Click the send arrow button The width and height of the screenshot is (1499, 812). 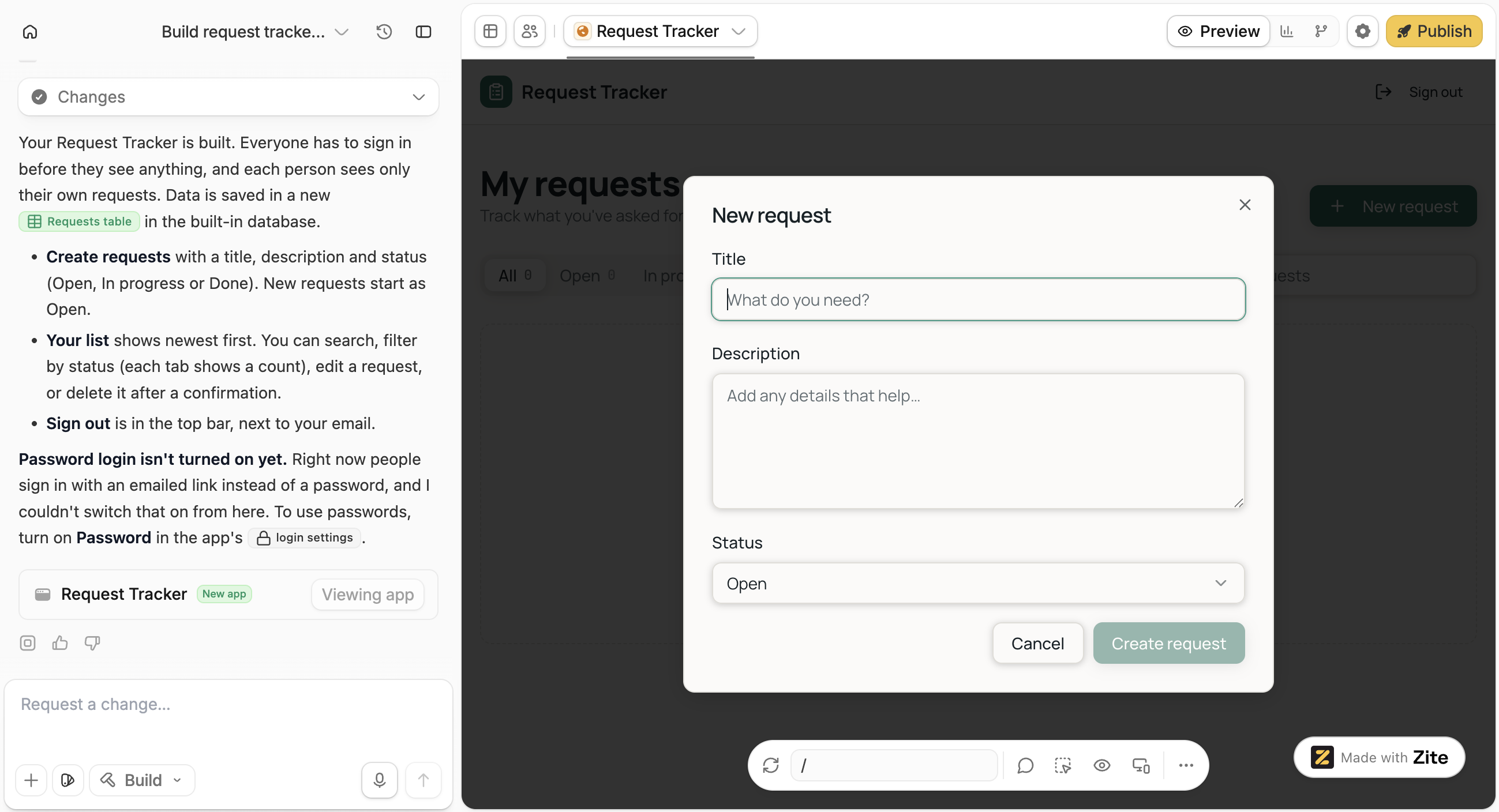(x=423, y=780)
